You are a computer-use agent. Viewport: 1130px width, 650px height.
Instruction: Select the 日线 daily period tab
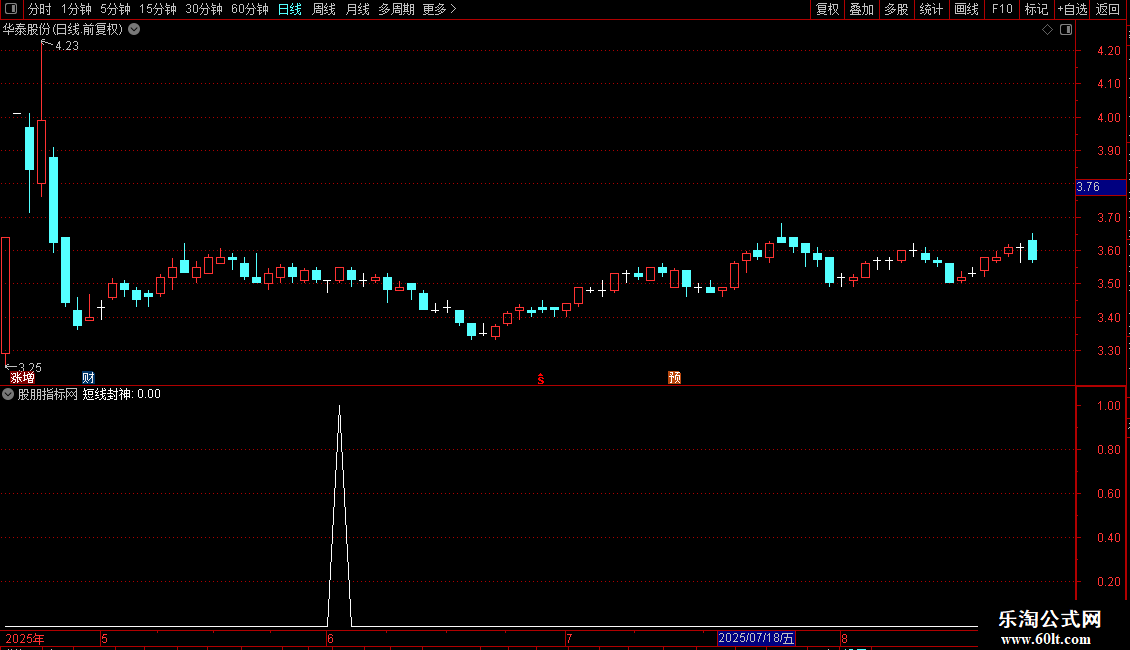tap(290, 9)
